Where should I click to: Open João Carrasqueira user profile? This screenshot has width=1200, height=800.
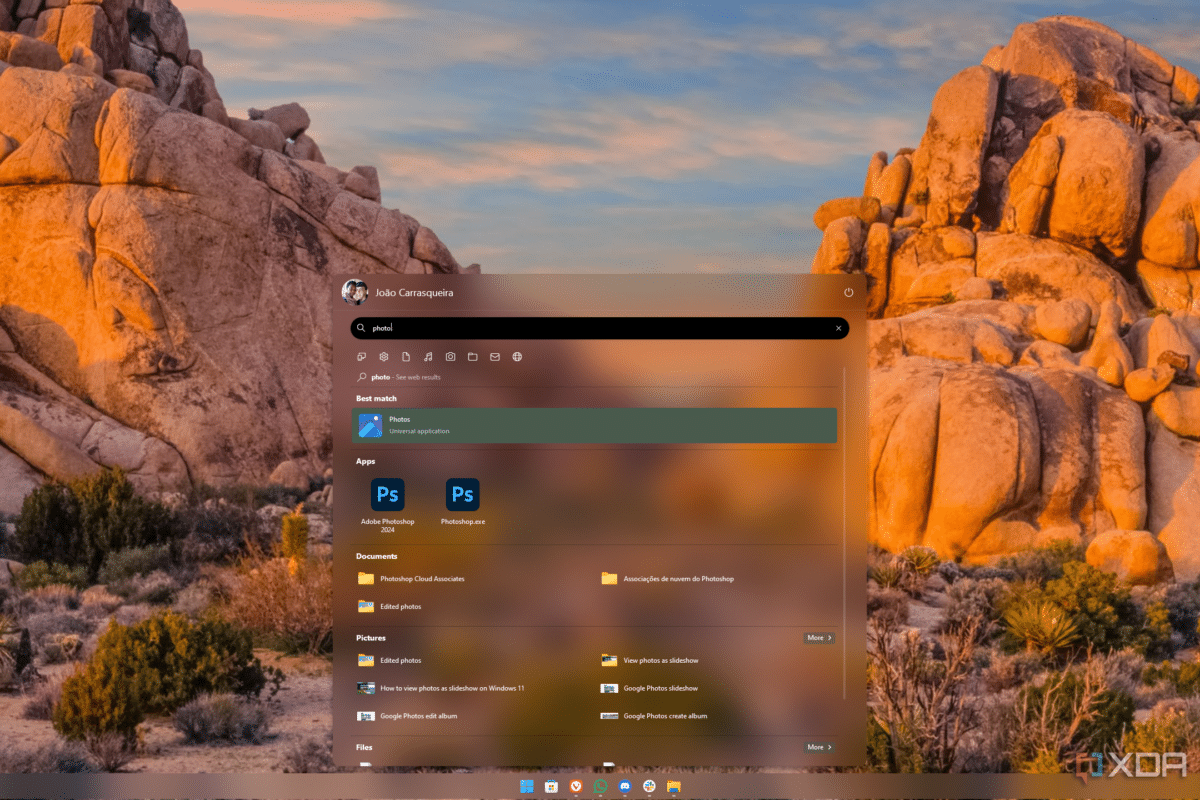(397, 292)
